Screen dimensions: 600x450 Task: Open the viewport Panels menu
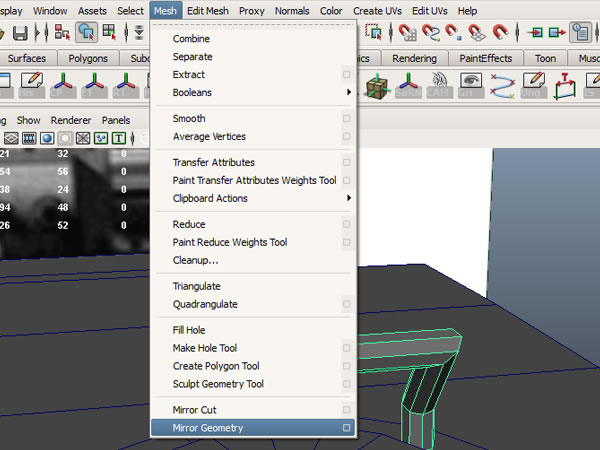pyautogui.click(x=116, y=119)
